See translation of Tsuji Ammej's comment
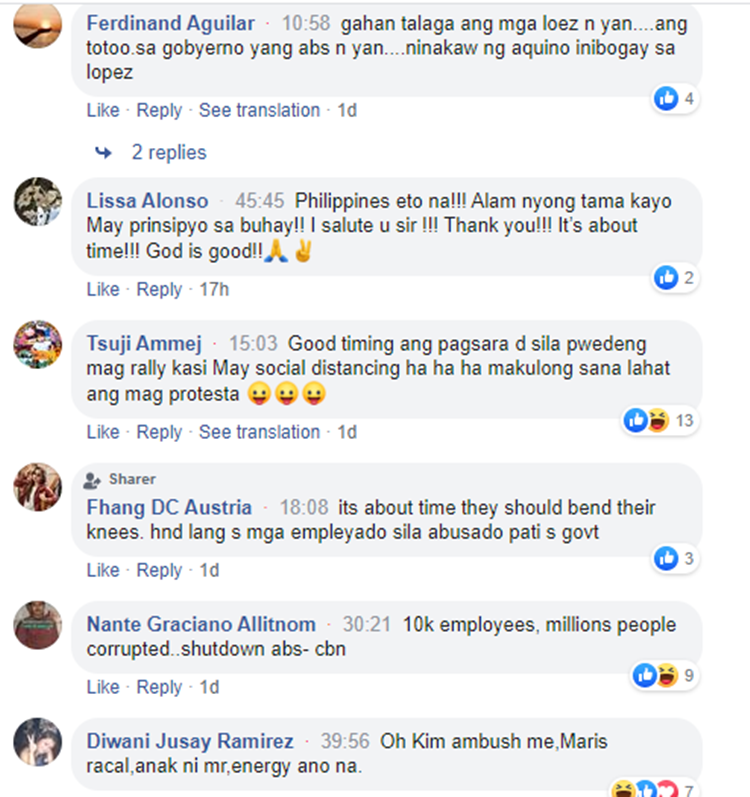 point(259,432)
